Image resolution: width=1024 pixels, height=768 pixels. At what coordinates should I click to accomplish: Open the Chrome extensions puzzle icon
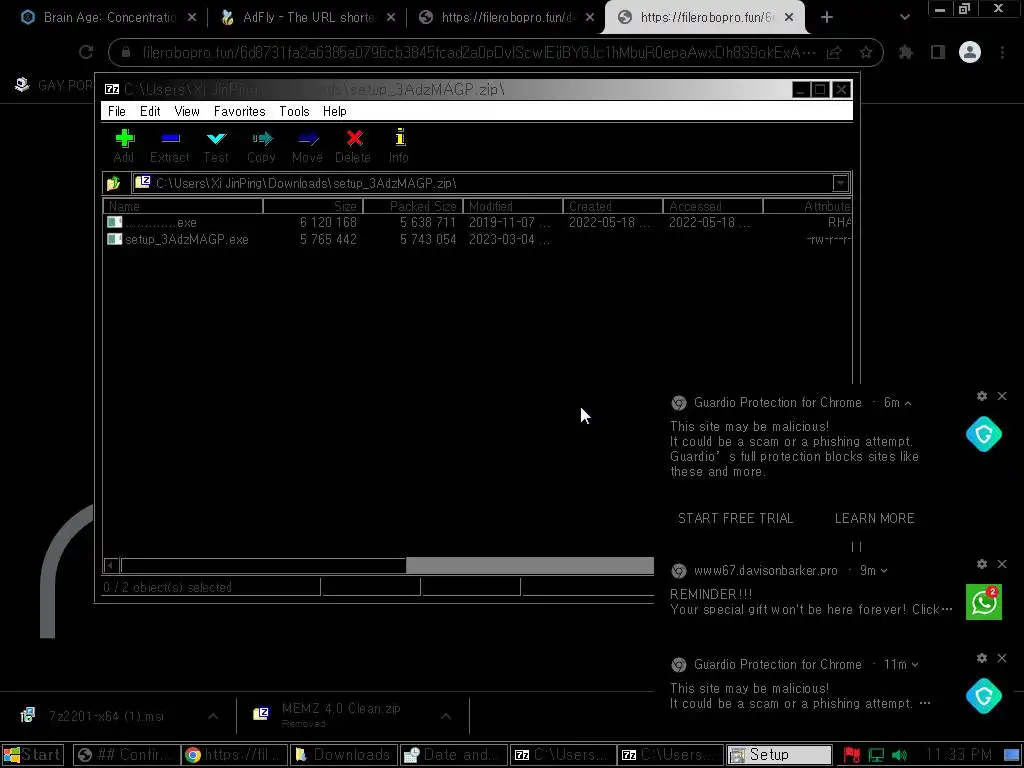(906, 52)
